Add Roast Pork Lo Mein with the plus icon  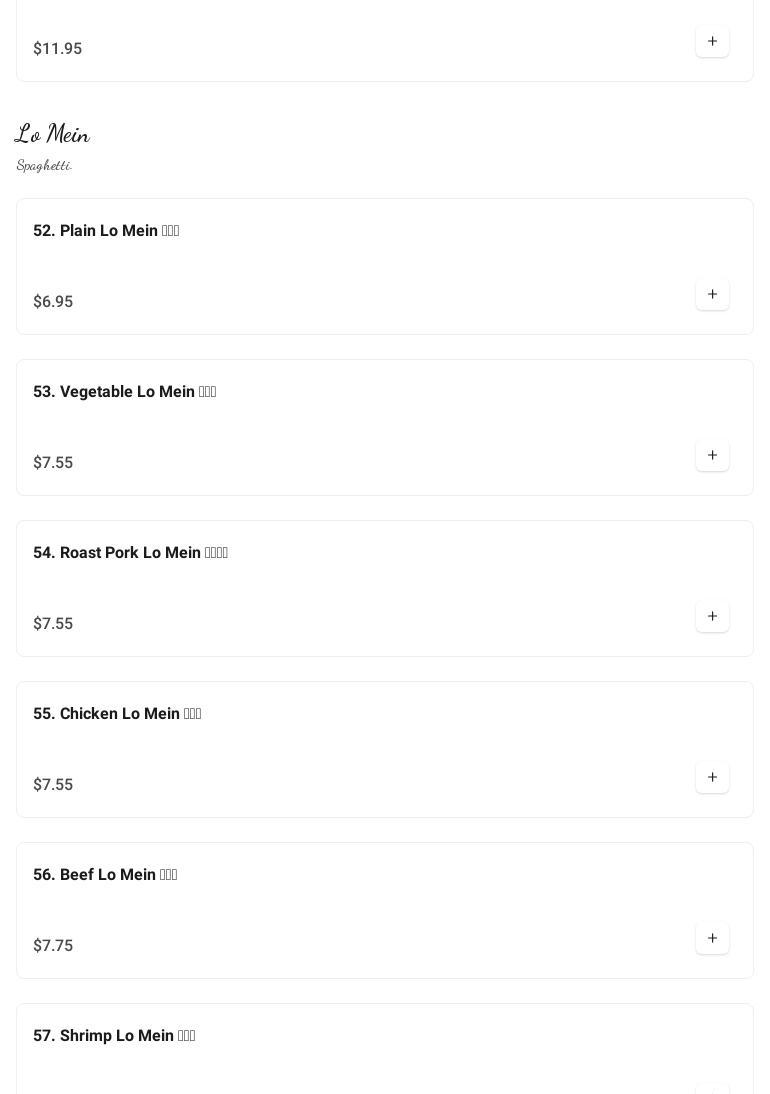pyautogui.click(x=712, y=617)
